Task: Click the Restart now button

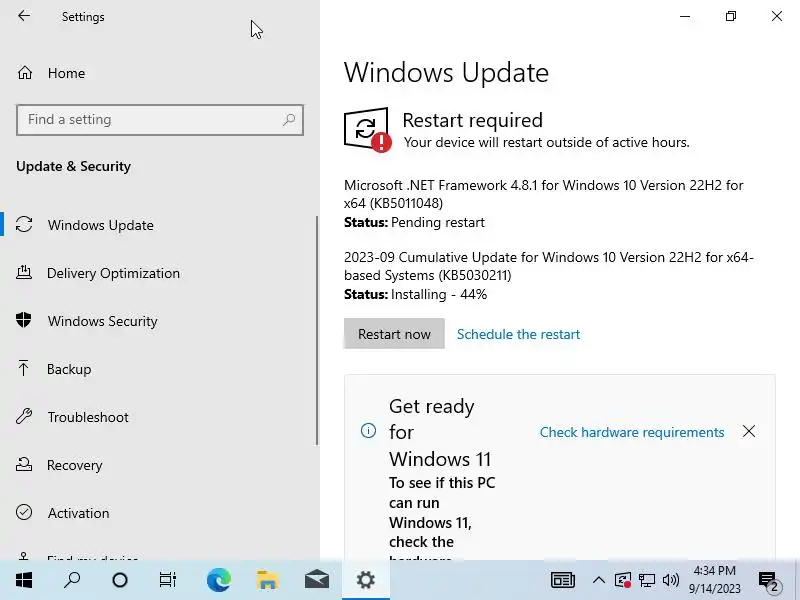Action: coord(394,334)
